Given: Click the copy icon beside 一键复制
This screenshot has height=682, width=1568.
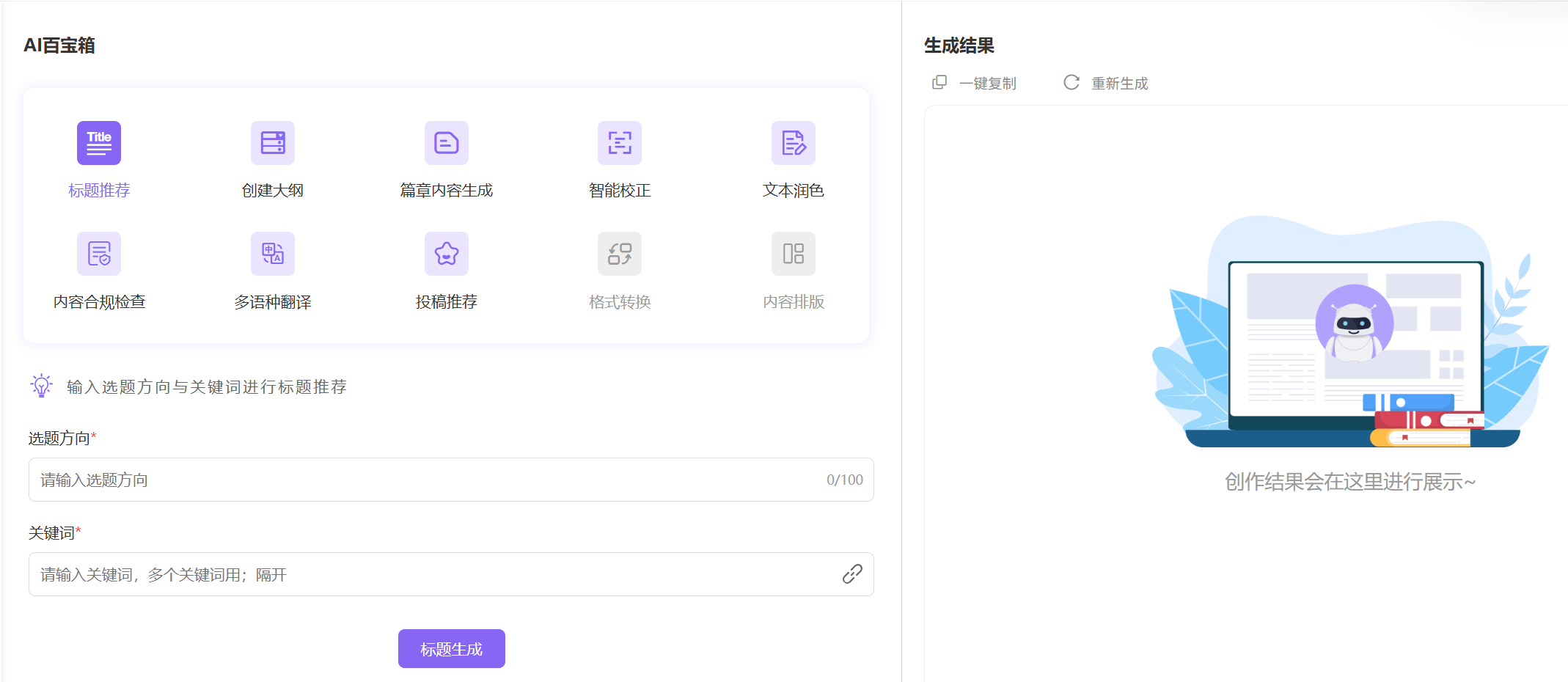Looking at the screenshot, I should pos(939,82).
